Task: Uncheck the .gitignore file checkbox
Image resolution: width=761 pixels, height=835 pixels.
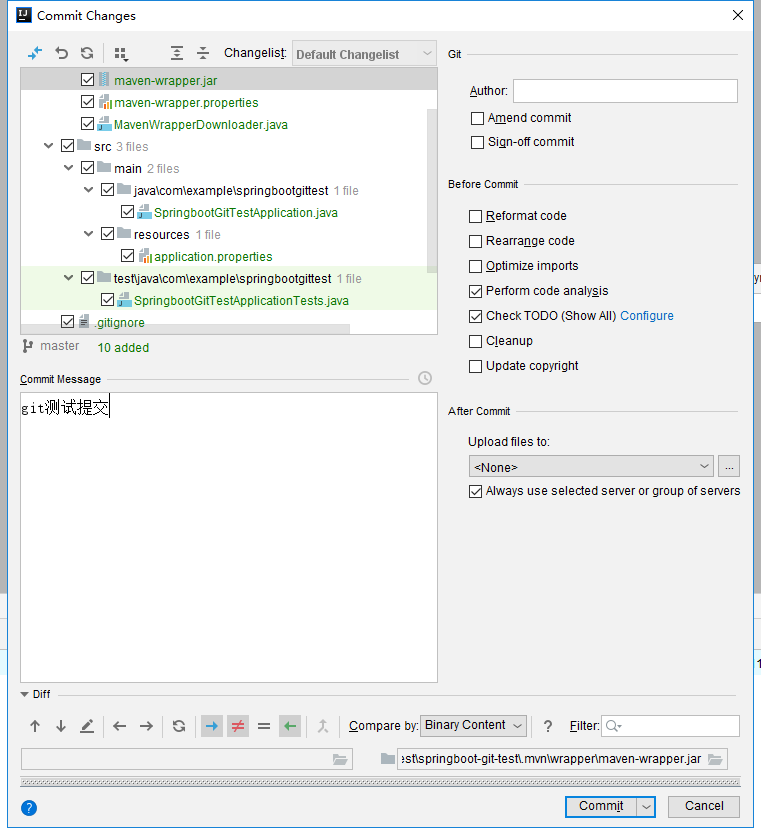Action: click(x=67, y=322)
